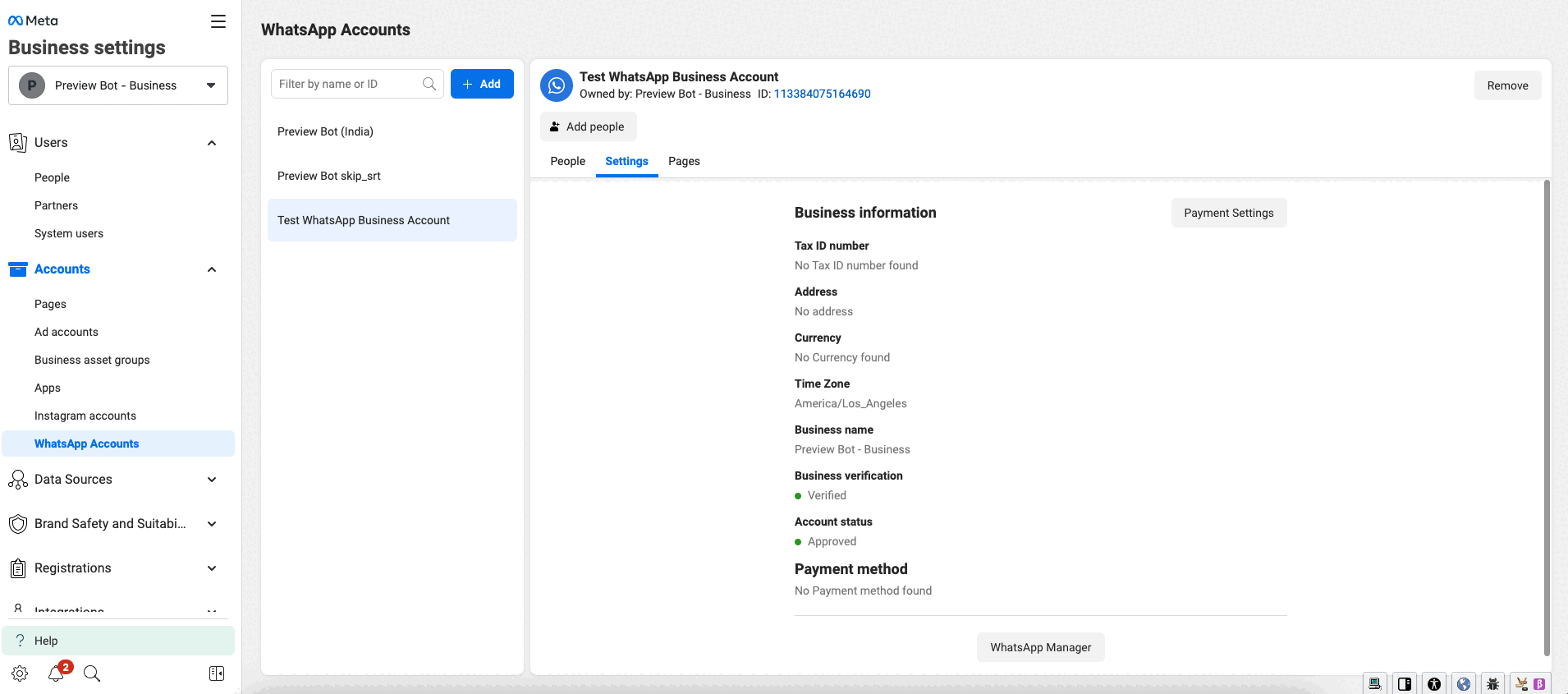Open the settings gear icon in sidebar footer
Image resolution: width=1568 pixels, height=694 pixels.
(x=20, y=673)
